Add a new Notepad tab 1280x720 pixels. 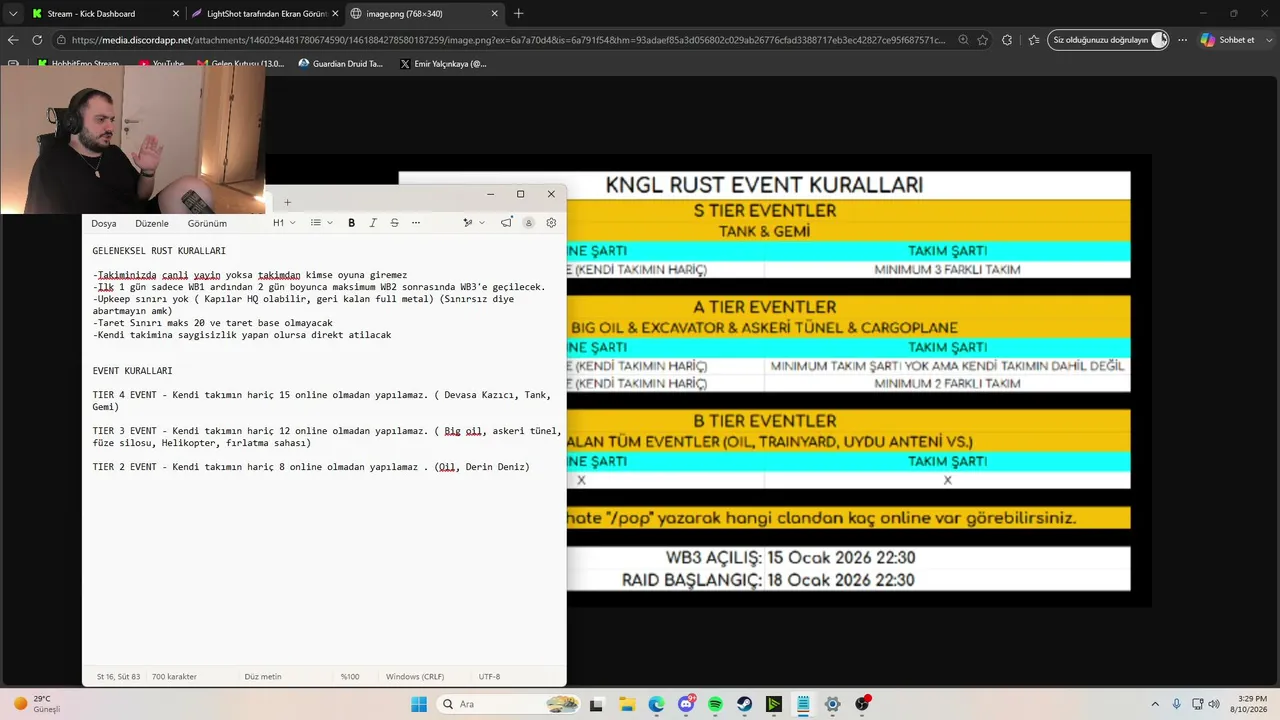287,202
